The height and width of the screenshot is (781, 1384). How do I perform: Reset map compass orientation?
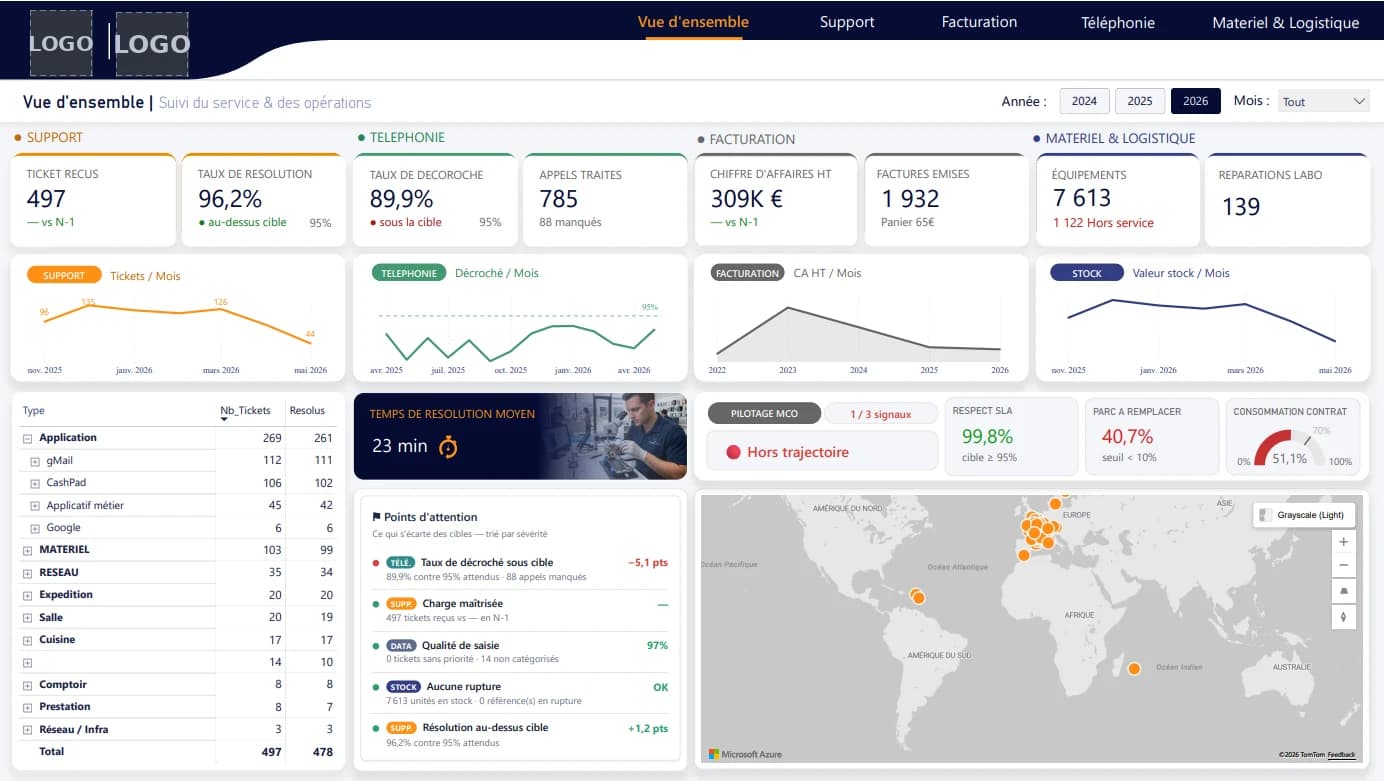1343,616
